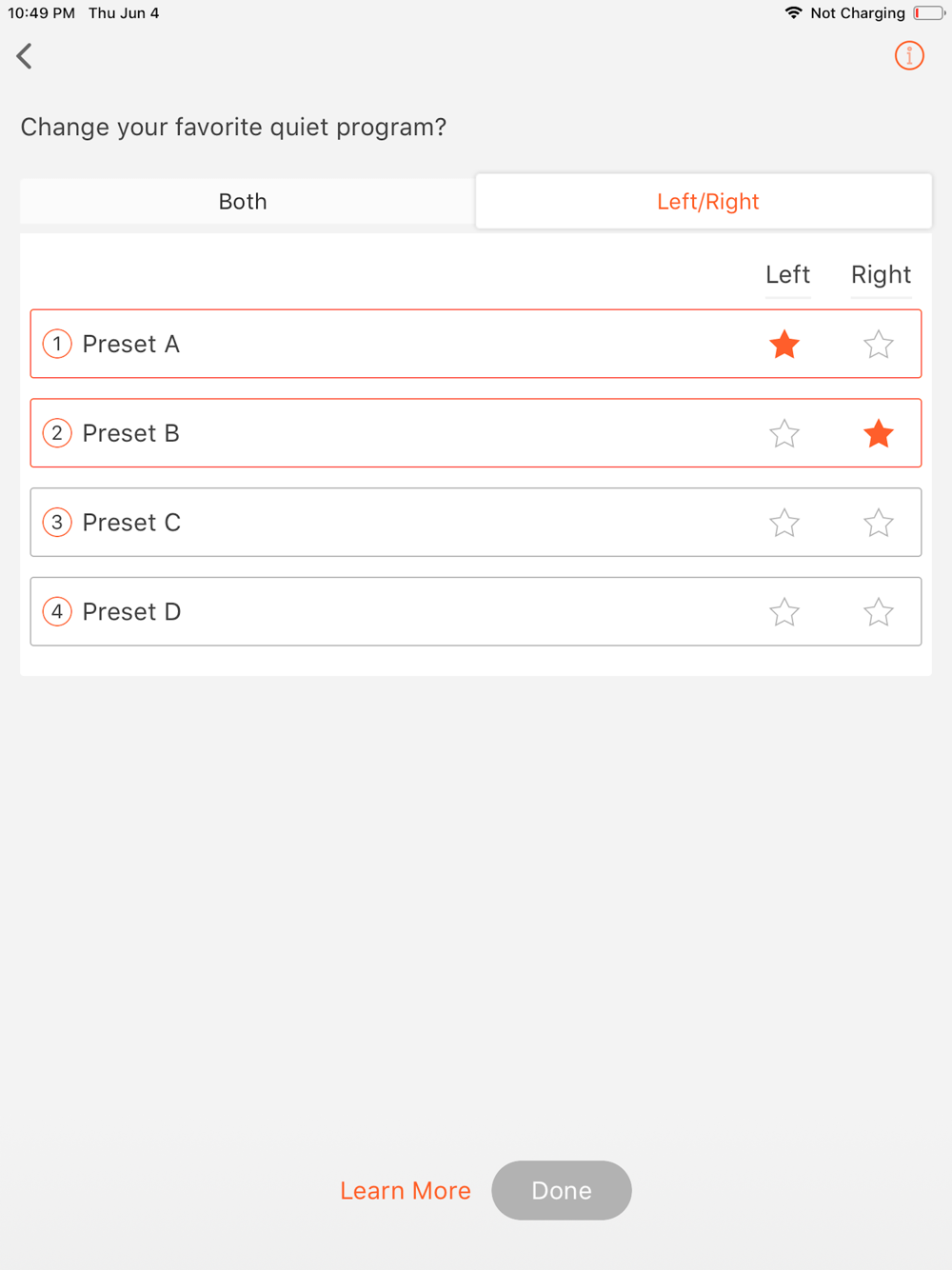This screenshot has width=952, height=1270.
Task: Tap the number 4 circle icon
Action: pyautogui.click(x=57, y=611)
